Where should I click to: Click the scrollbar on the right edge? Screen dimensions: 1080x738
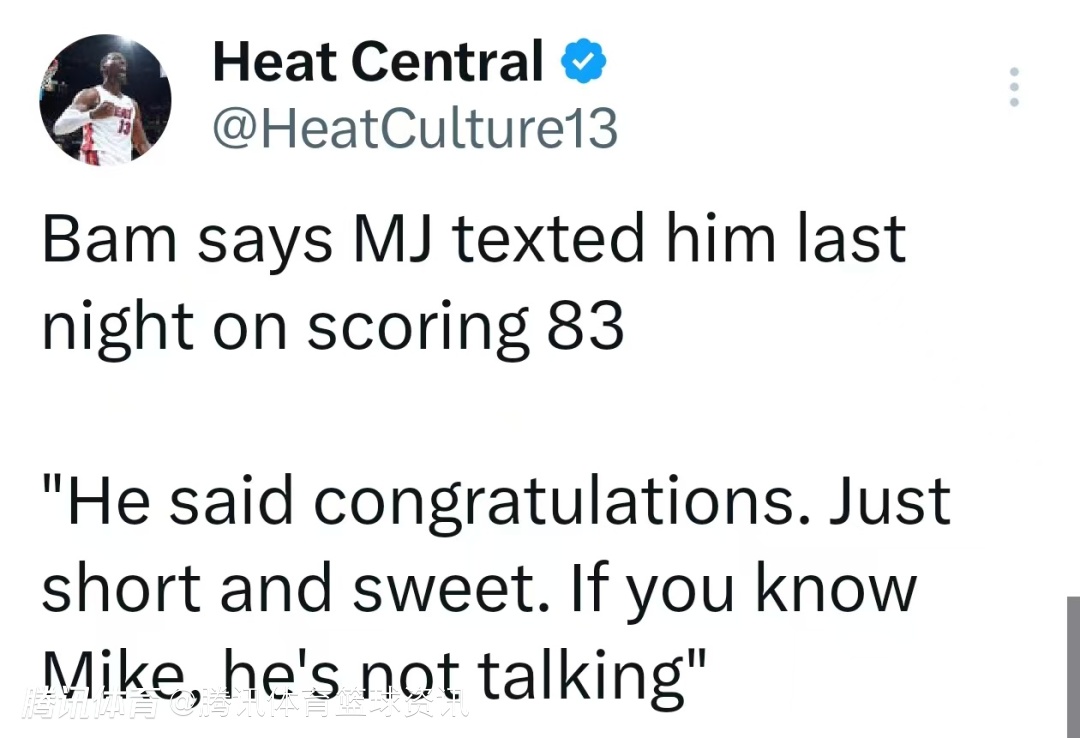pos(1072,665)
